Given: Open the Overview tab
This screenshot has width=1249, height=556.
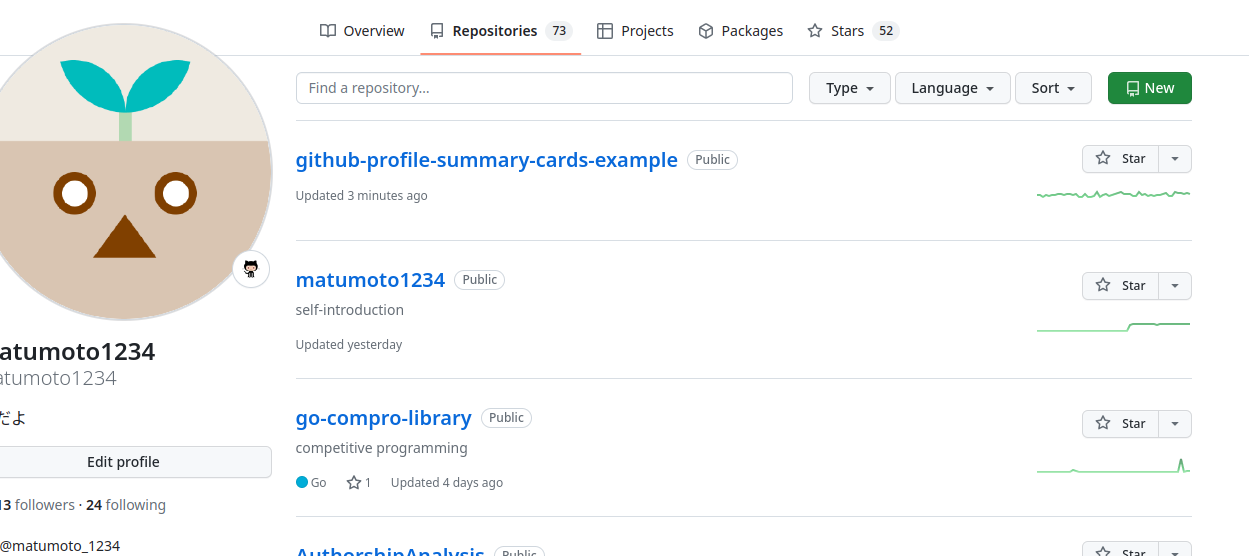Looking at the screenshot, I should coord(362,31).
